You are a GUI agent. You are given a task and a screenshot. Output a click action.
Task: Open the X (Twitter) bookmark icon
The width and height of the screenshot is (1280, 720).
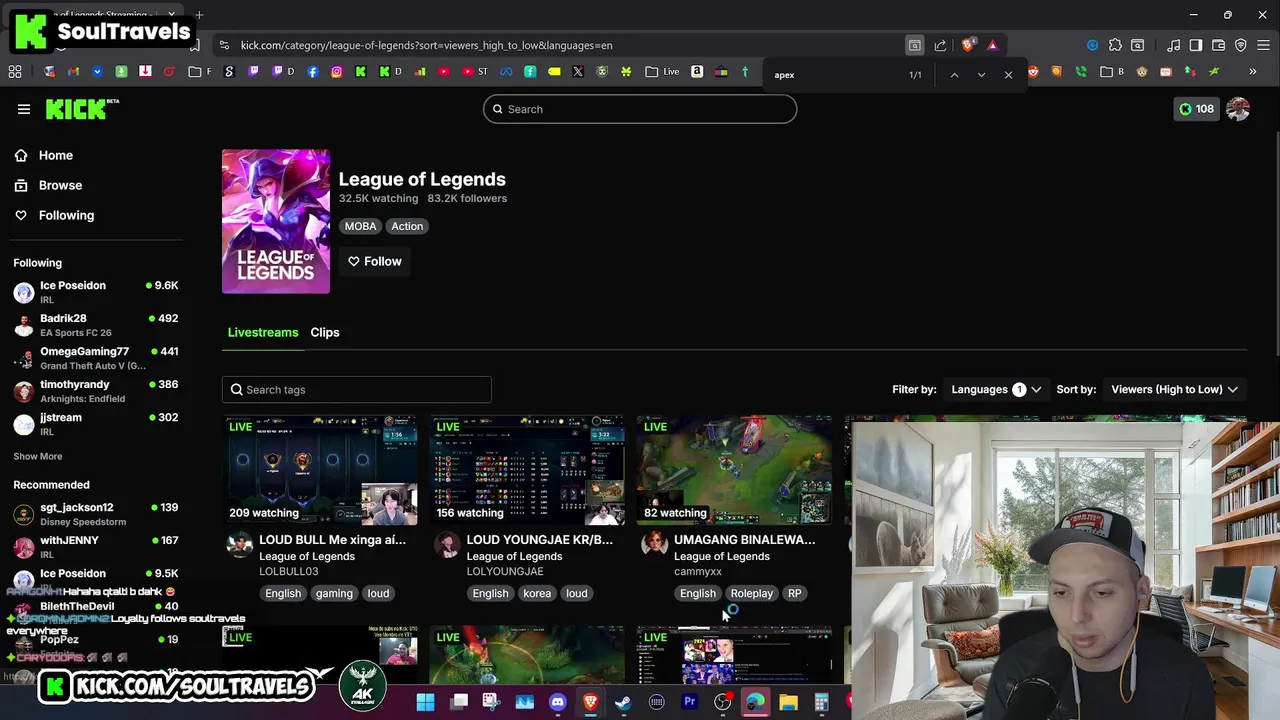[578, 72]
